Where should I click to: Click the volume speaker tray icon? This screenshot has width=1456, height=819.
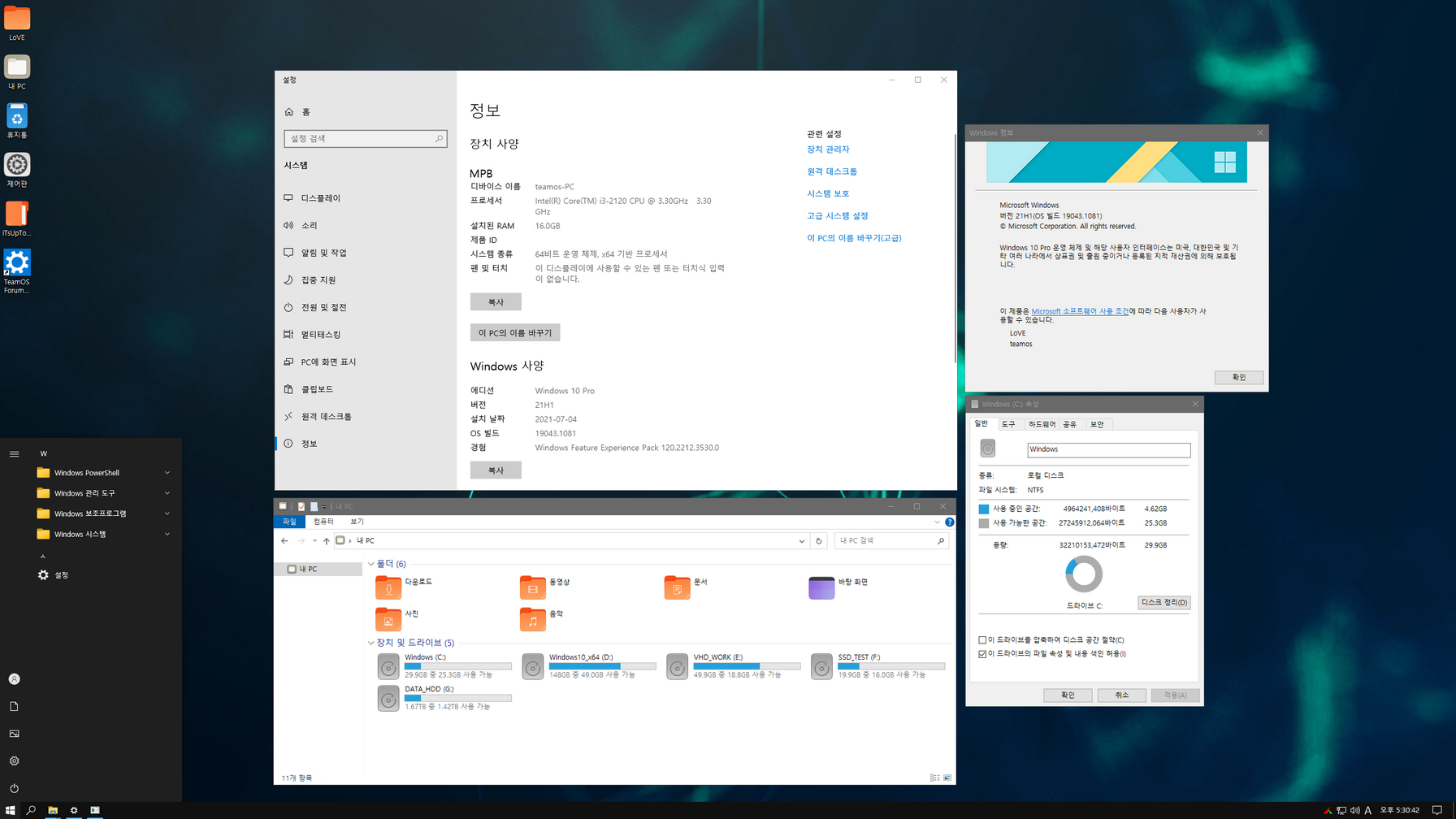1354,810
